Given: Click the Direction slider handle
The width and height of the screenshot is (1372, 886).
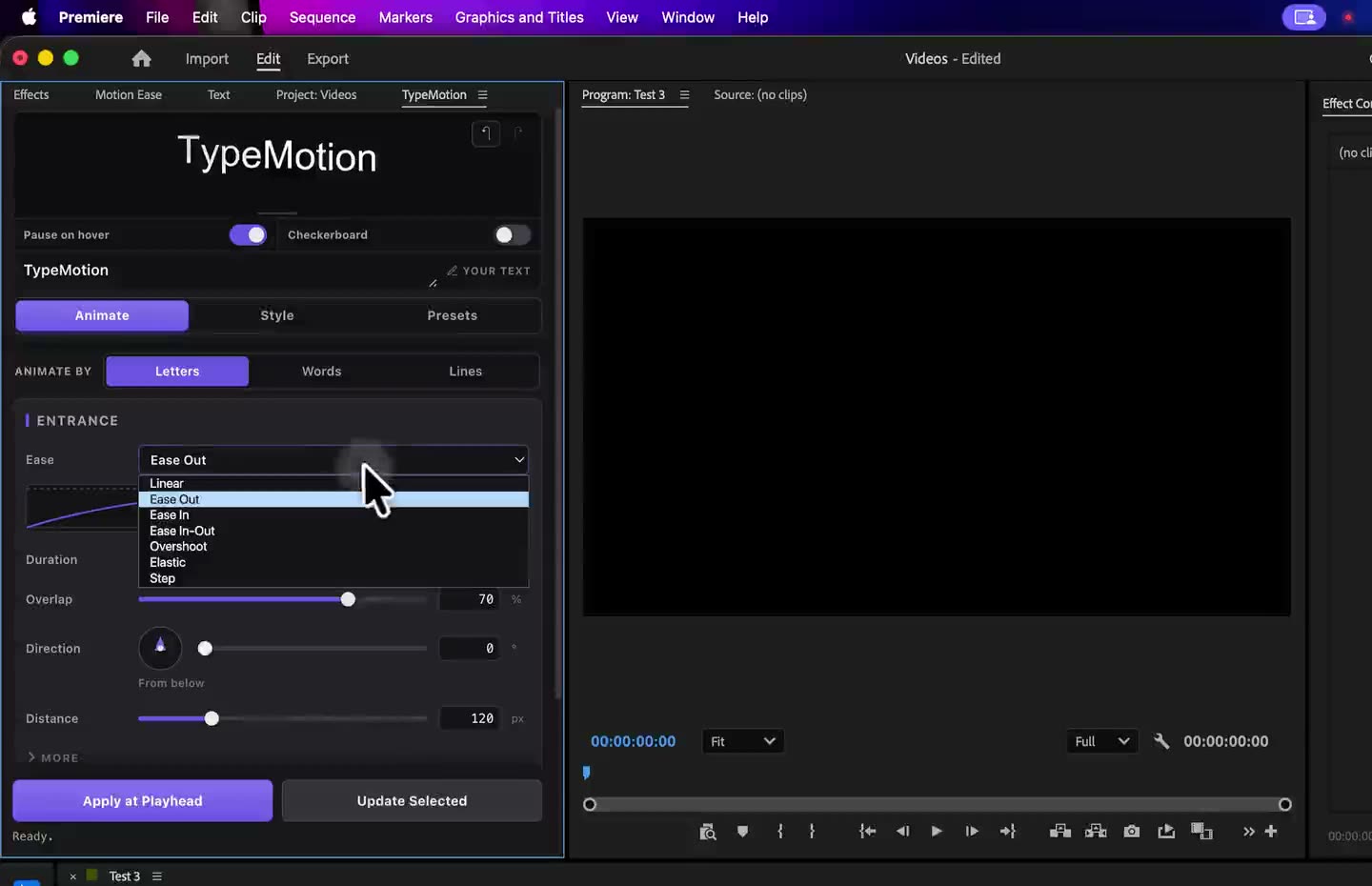Looking at the screenshot, I should pyautogui.click(x=205, y=648).
